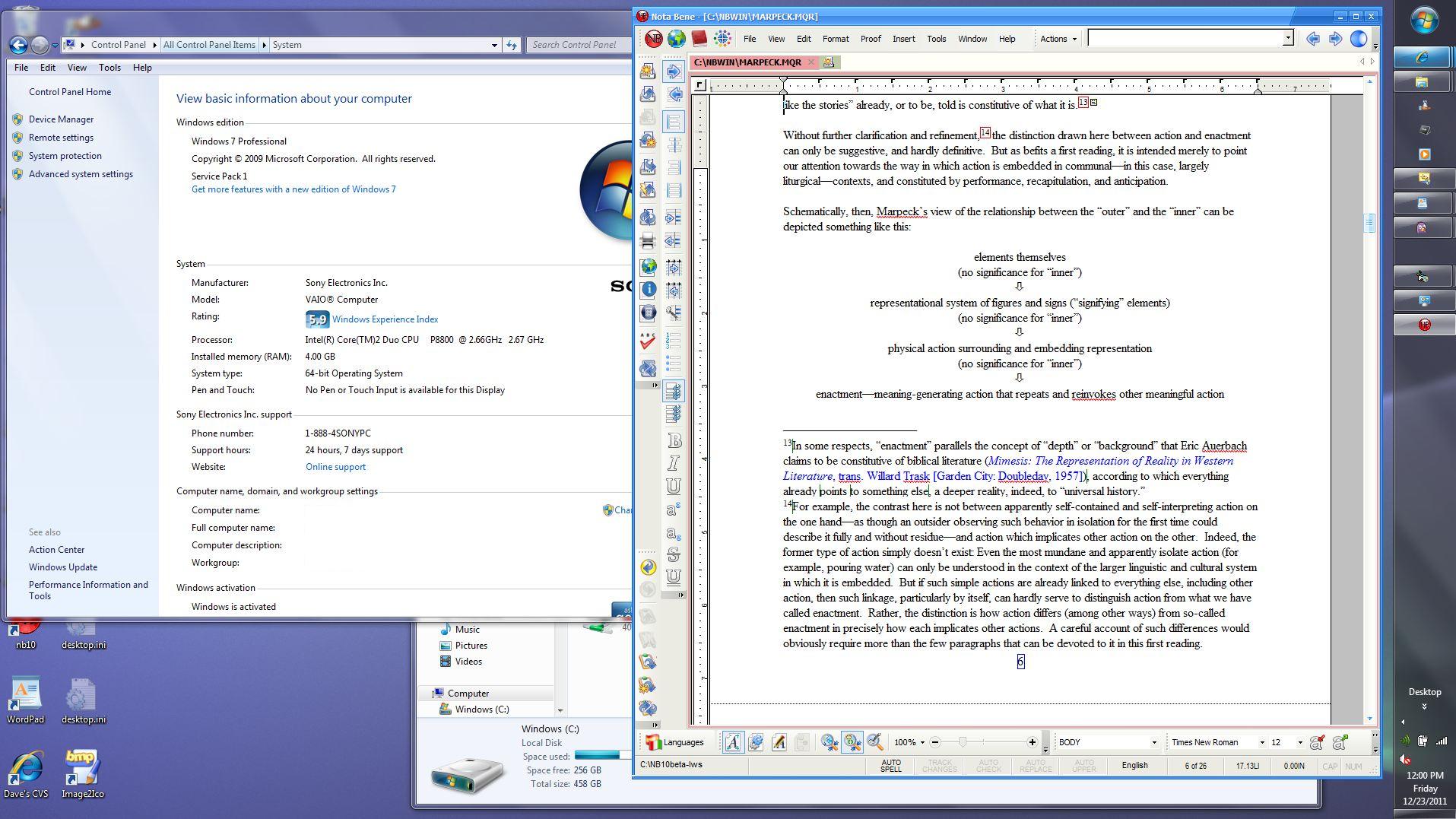Click the blue info icon in the left toolbar

point(648,289)
